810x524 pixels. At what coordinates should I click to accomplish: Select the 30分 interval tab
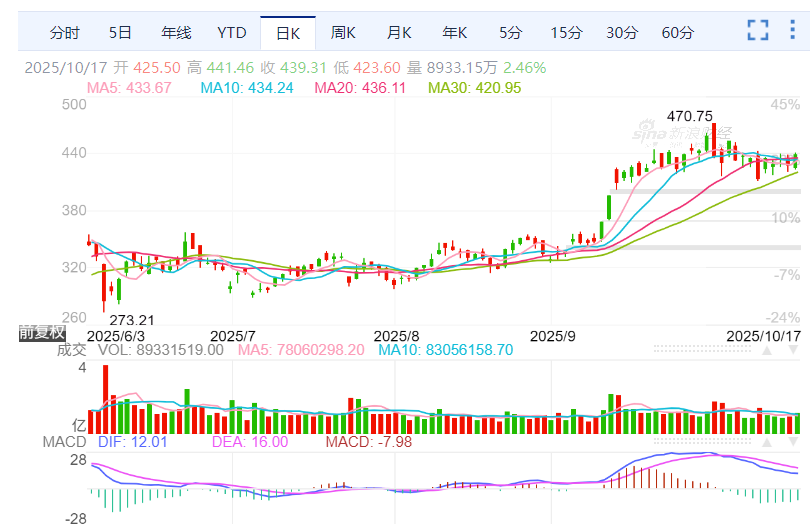622,33
